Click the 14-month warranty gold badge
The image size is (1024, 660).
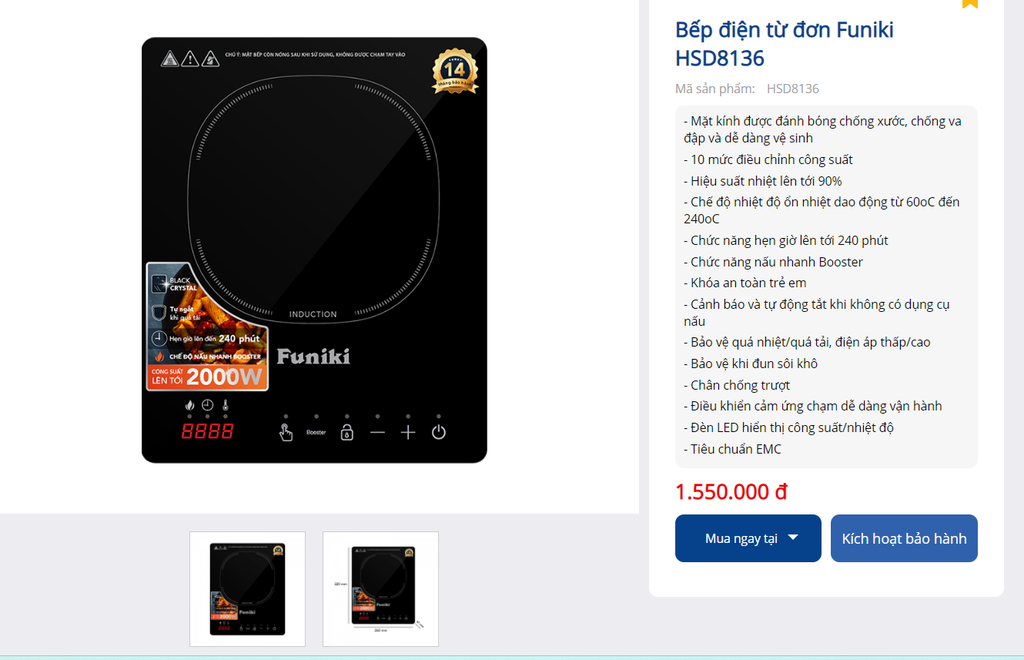tap(455, 71)
